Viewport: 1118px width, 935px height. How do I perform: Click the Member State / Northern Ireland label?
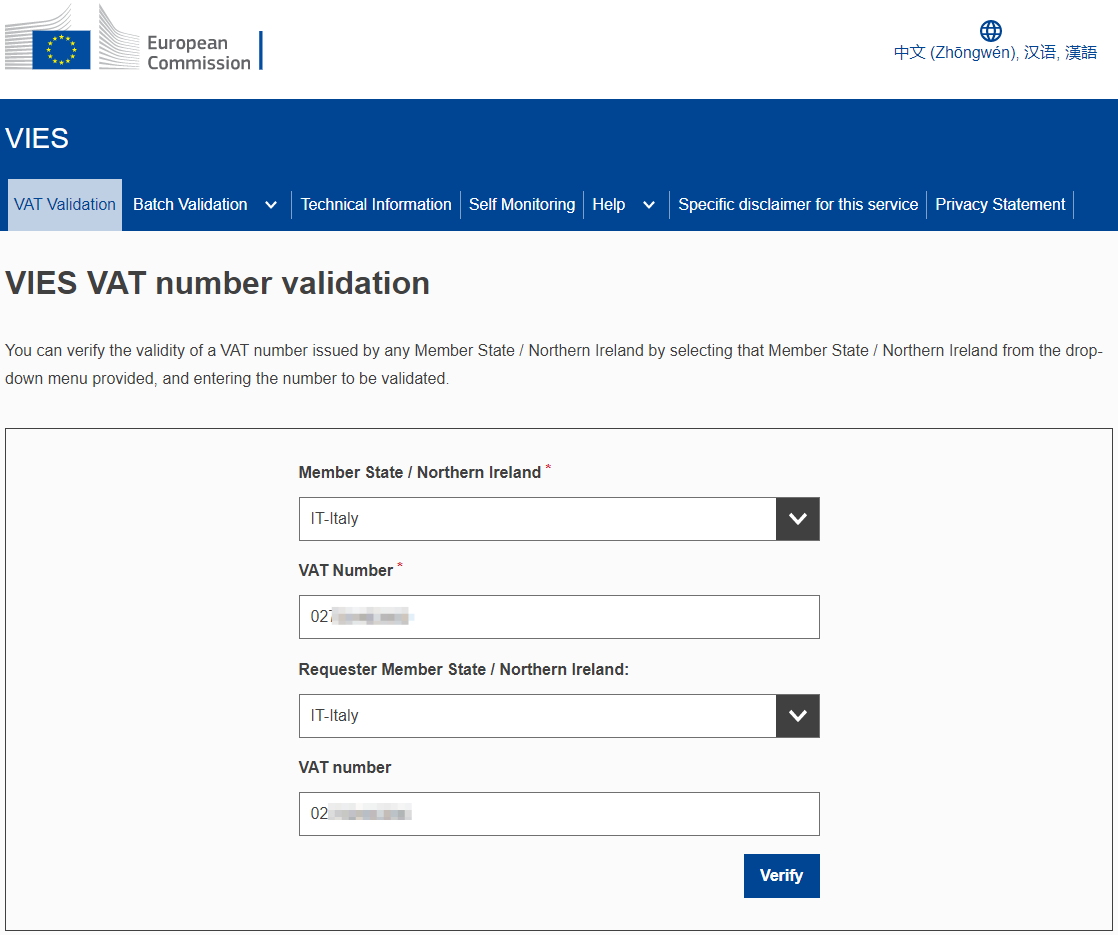pyautogui.click(x=420, y=473)
